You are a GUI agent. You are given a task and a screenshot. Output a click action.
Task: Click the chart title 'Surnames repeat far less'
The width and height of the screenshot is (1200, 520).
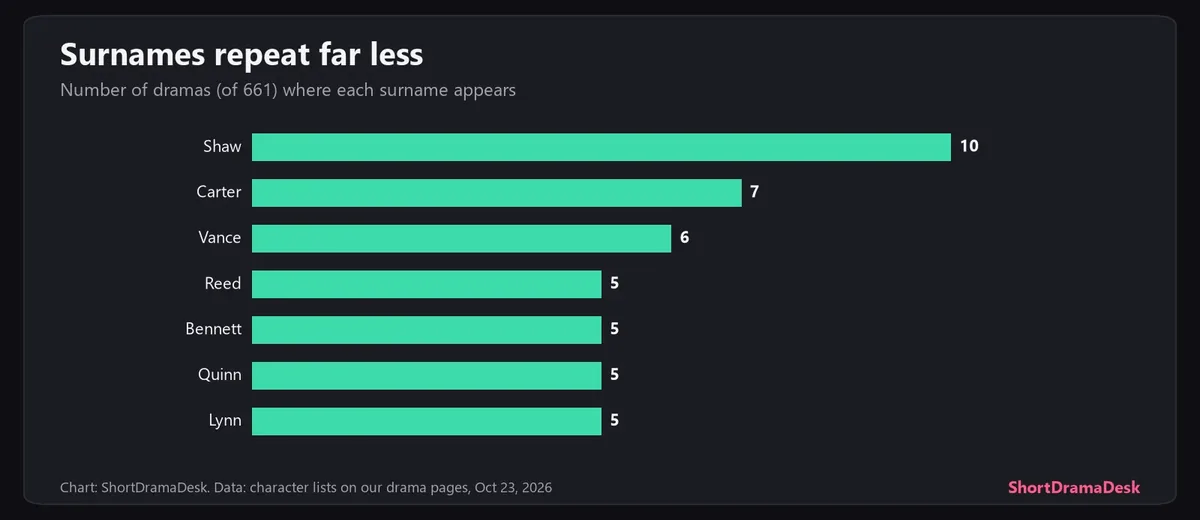pyautogui.click(x=241, y=54)
